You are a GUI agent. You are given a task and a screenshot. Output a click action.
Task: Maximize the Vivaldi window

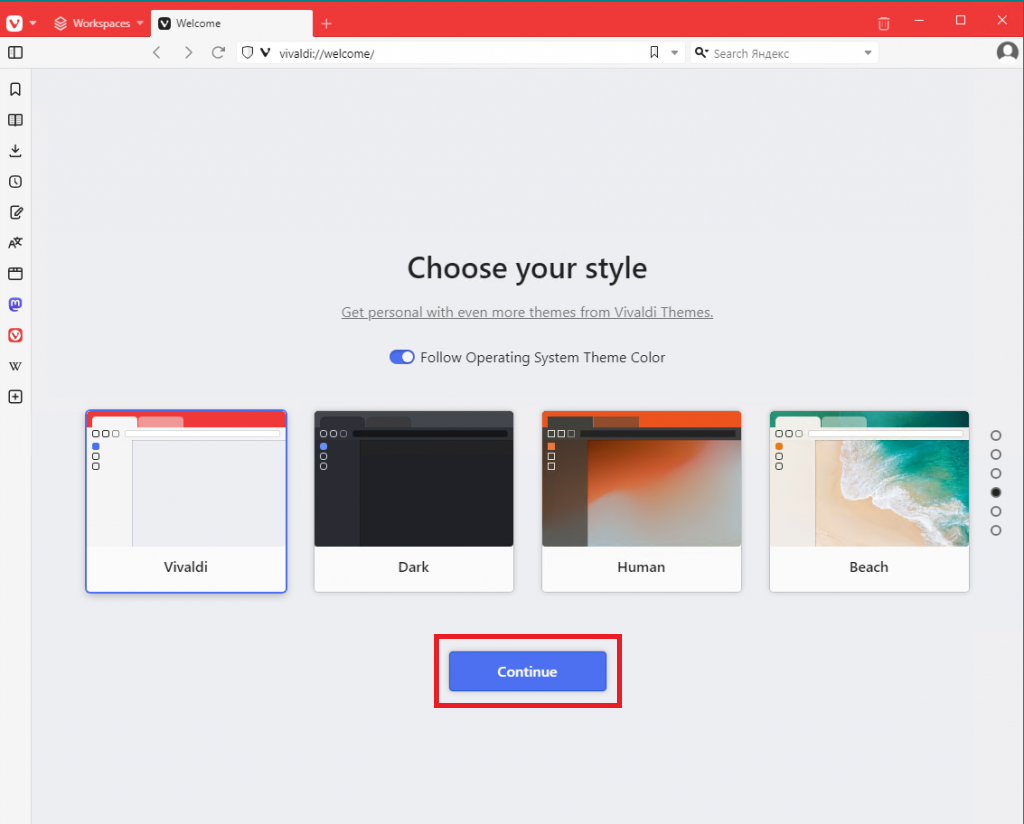[961, 20]
